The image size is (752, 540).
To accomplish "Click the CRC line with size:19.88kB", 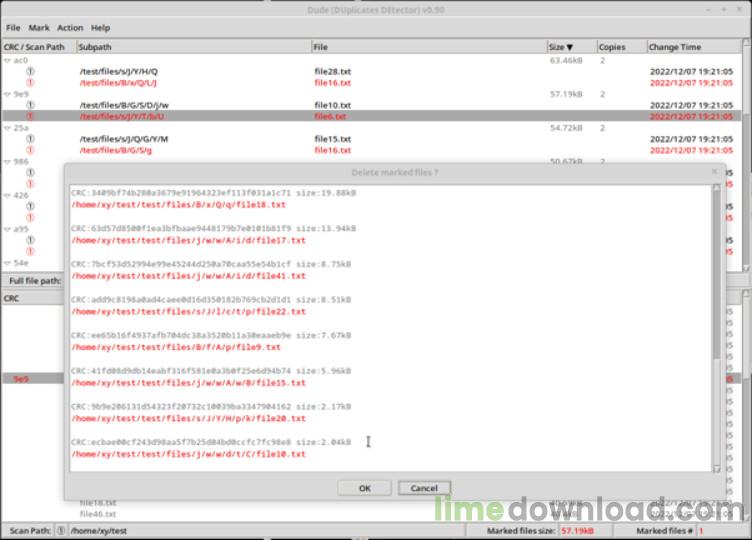I will point(213,193).
